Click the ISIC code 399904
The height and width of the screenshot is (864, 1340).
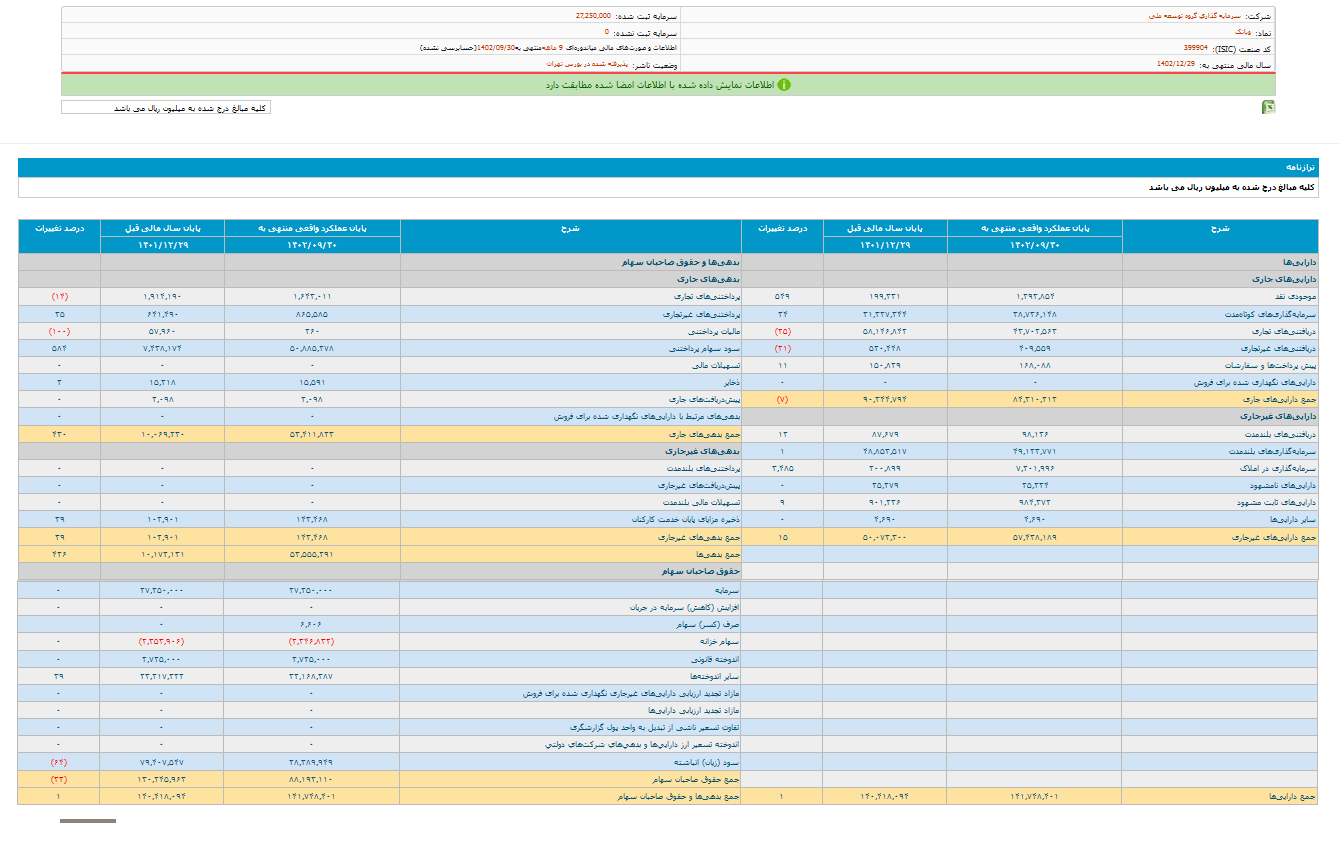(x=1195, y=47)
